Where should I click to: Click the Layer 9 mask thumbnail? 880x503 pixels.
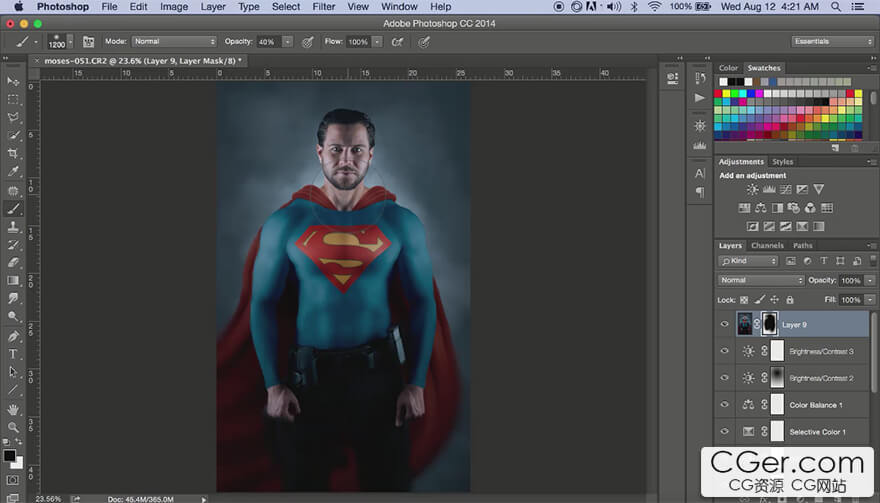[769, 324]
